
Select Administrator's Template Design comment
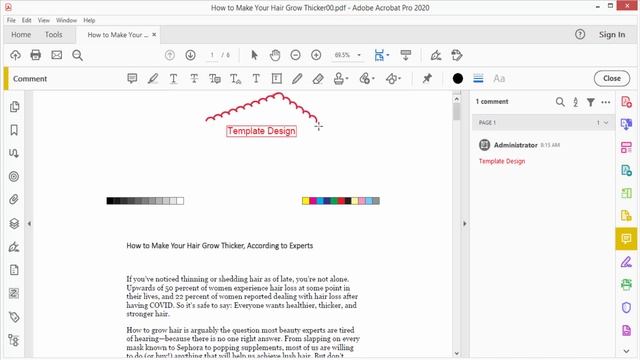[x=543, y=153]
